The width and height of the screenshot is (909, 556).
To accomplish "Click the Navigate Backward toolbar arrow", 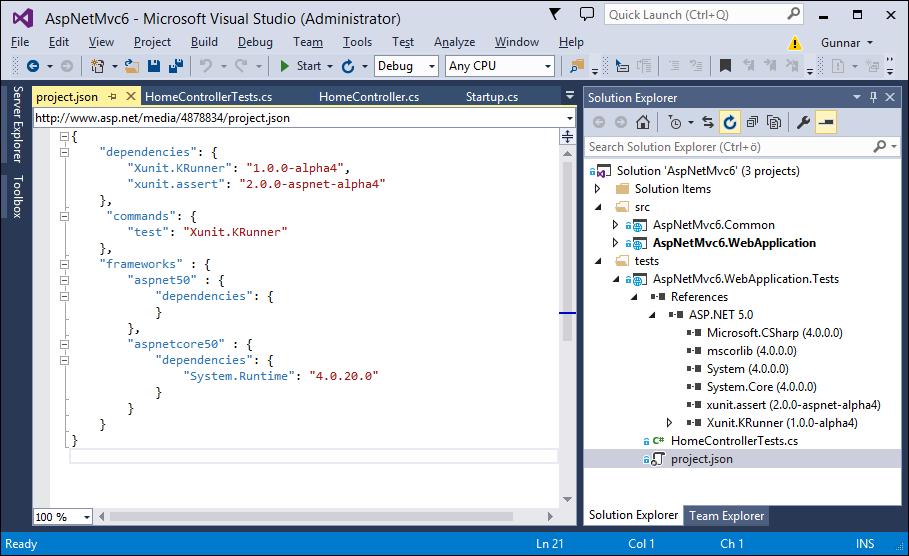I will (x=33, y=66).
